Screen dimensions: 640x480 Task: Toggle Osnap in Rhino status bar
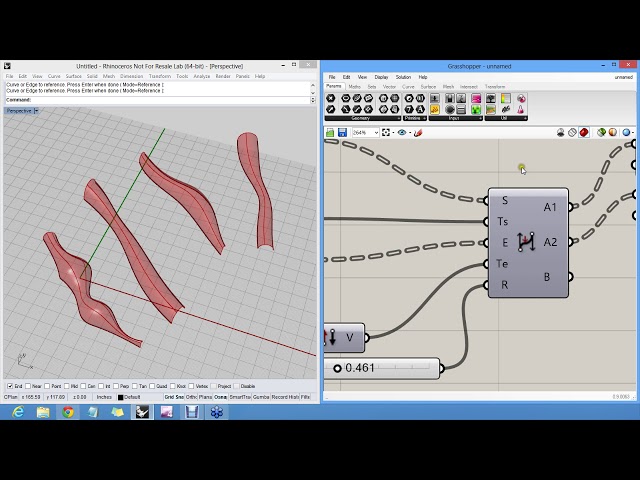(220, 397)
